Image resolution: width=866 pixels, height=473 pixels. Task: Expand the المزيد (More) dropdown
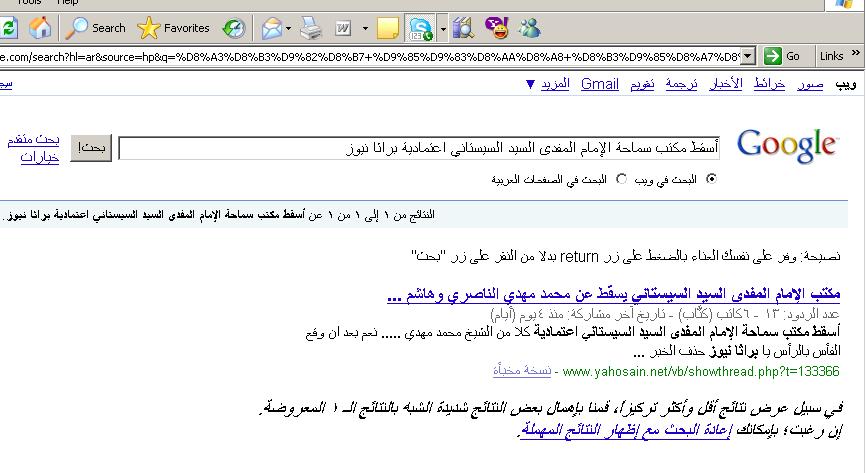(x=547, y=84)
